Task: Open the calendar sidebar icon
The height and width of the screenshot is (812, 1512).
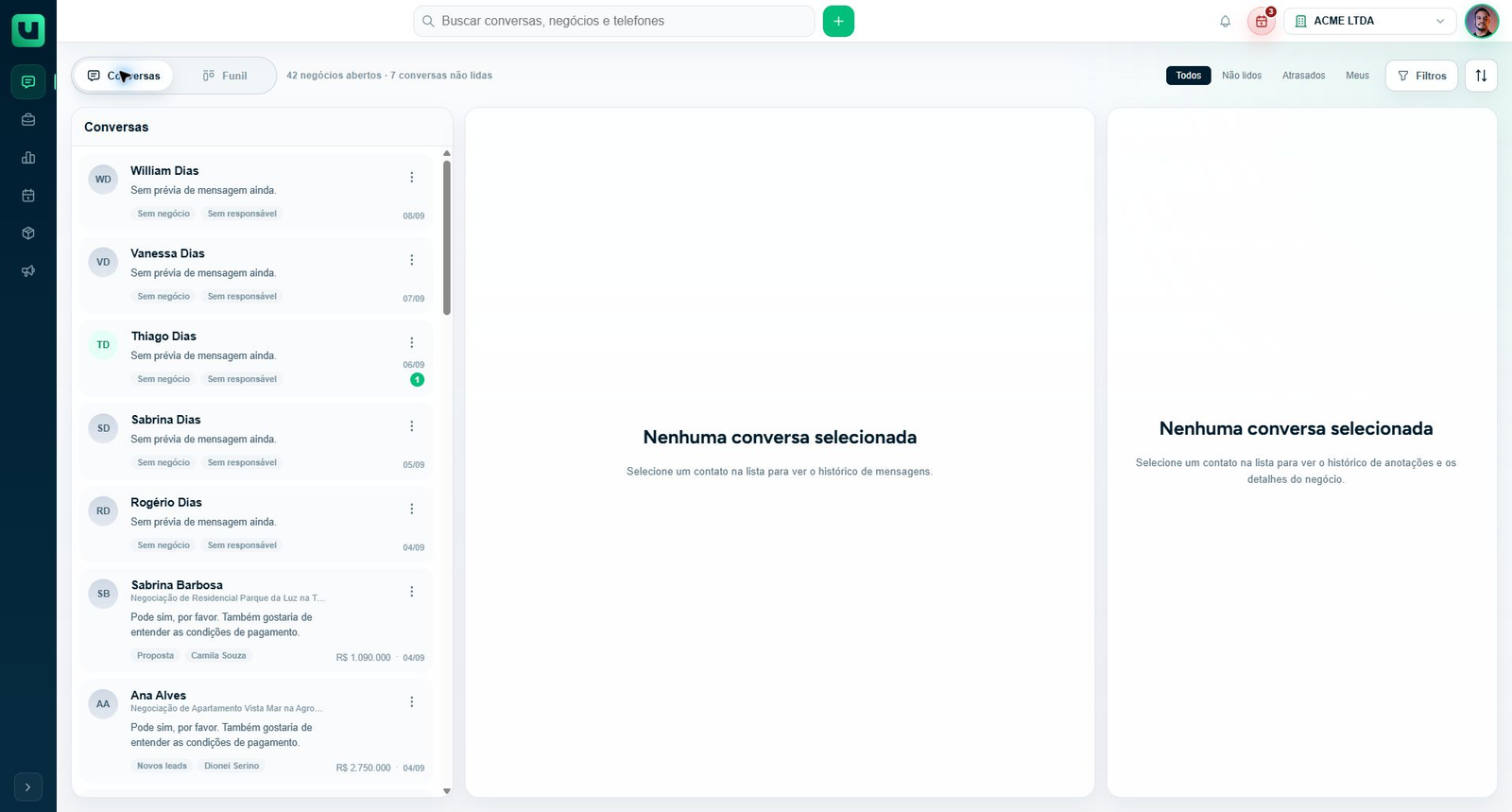Action: tap(28, 196)
